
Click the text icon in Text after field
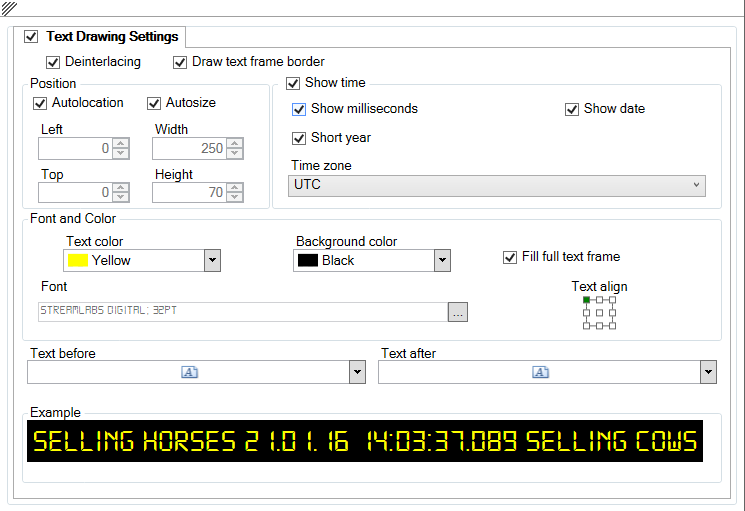click(x=541, y=372)
